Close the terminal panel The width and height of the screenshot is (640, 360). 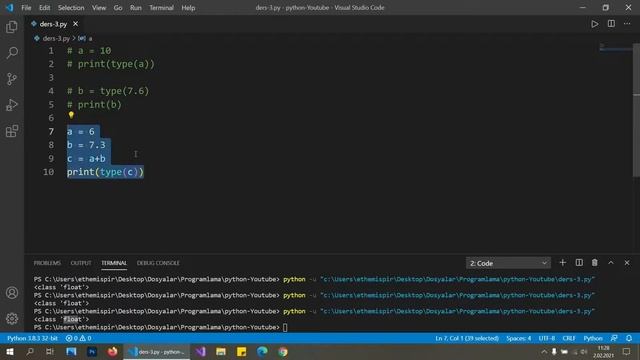[x=627, y=263]
